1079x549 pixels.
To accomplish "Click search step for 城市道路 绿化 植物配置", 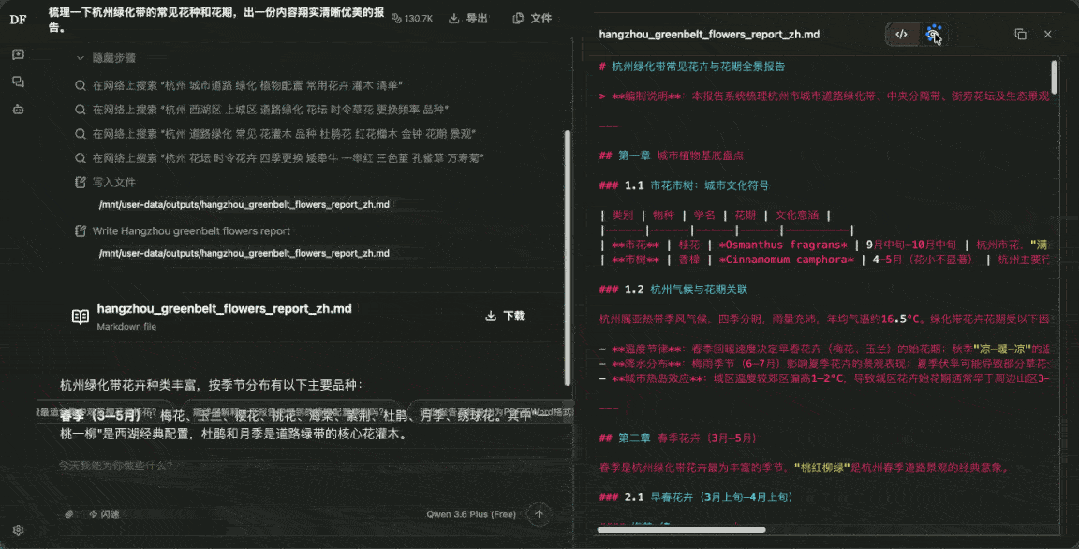I will coord(238,85).
